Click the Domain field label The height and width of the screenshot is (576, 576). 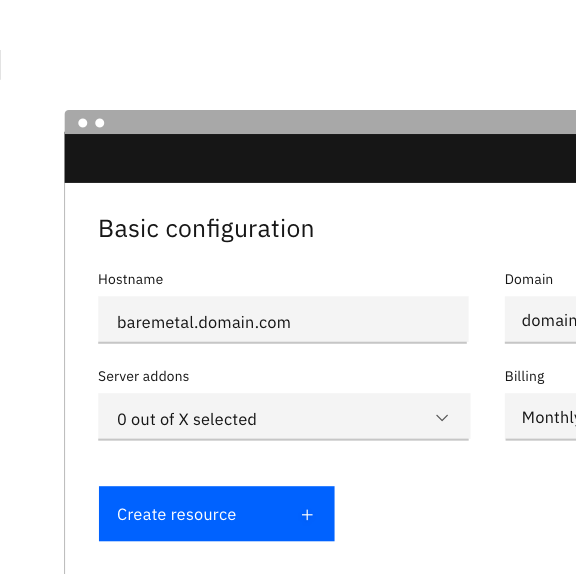pyautogui.click(x=529, y=280)
